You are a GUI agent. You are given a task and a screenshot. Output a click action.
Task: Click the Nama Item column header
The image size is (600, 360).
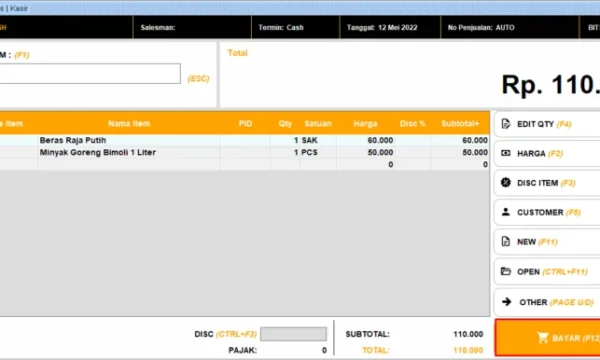coord(129,124)
